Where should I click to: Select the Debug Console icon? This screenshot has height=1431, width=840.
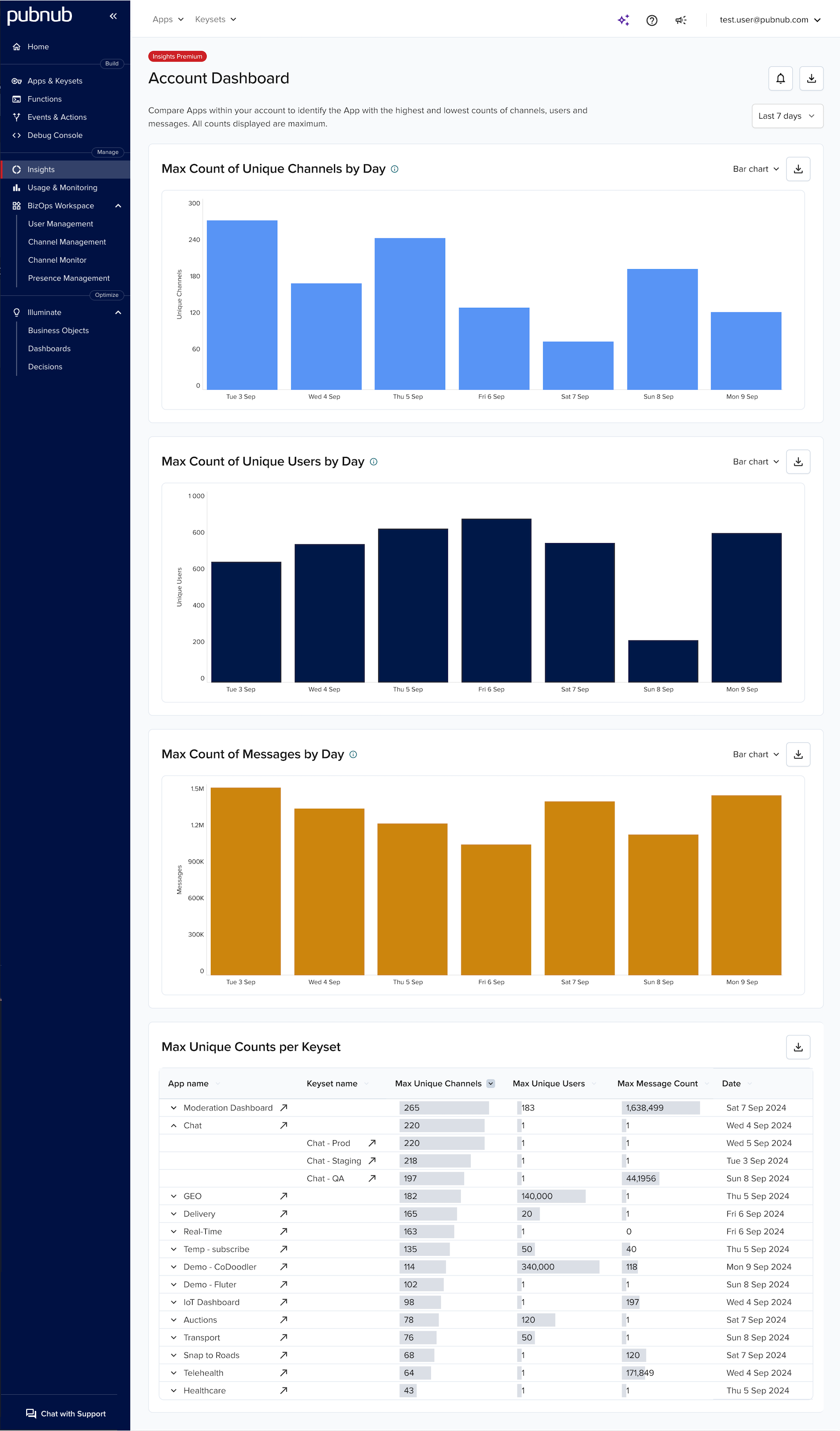click(17, 135)
